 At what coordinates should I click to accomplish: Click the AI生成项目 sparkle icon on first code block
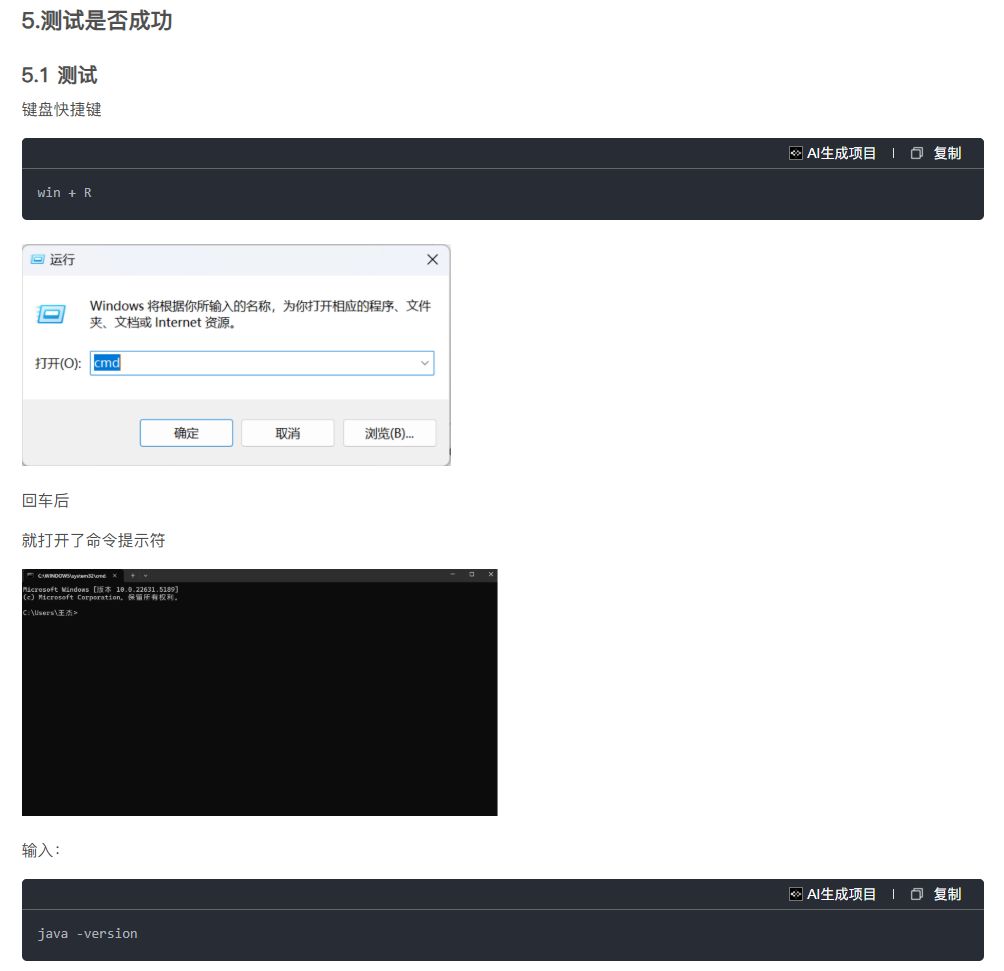(x=797, y=153)
